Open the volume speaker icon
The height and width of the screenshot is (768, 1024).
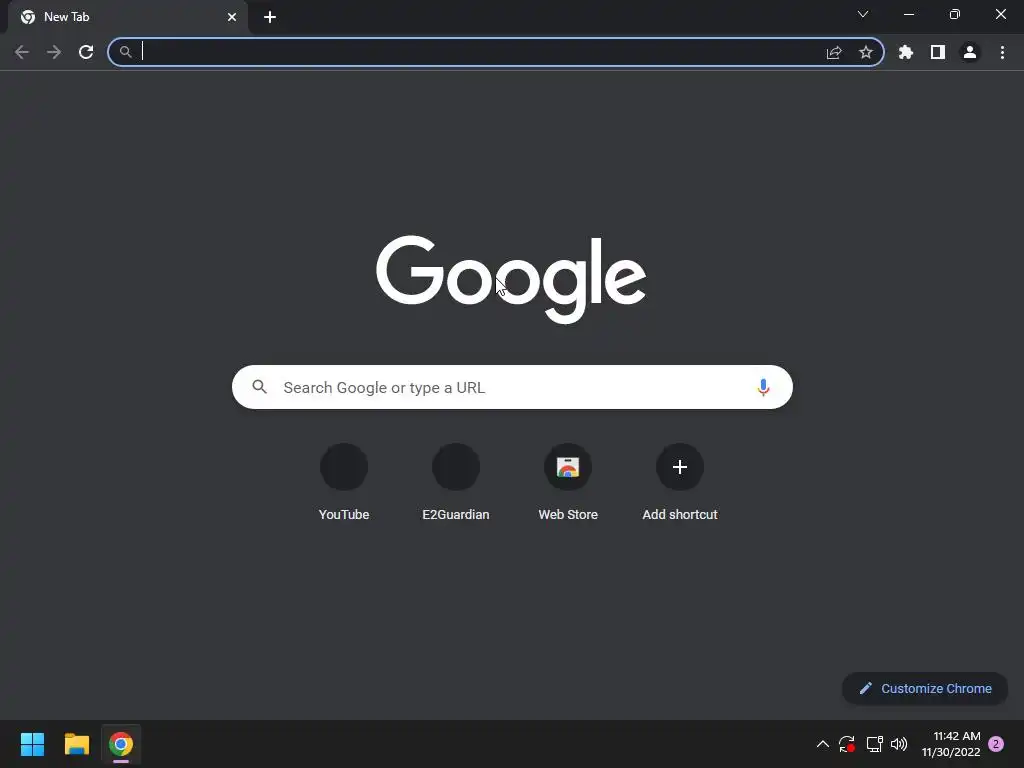tap(899, 744)
